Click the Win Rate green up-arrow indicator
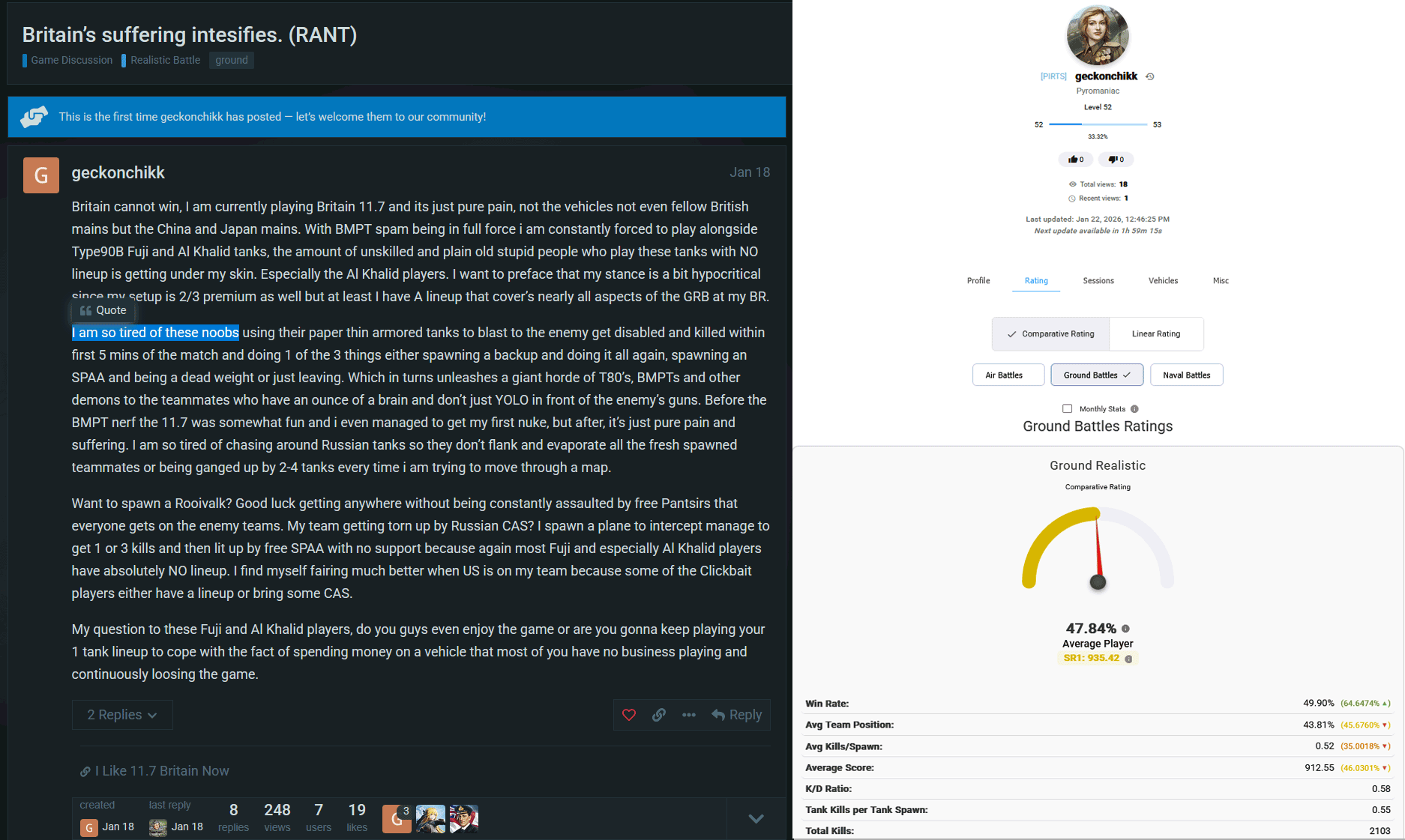This screenshot has height=840, width=1405. pos(1385,704)
